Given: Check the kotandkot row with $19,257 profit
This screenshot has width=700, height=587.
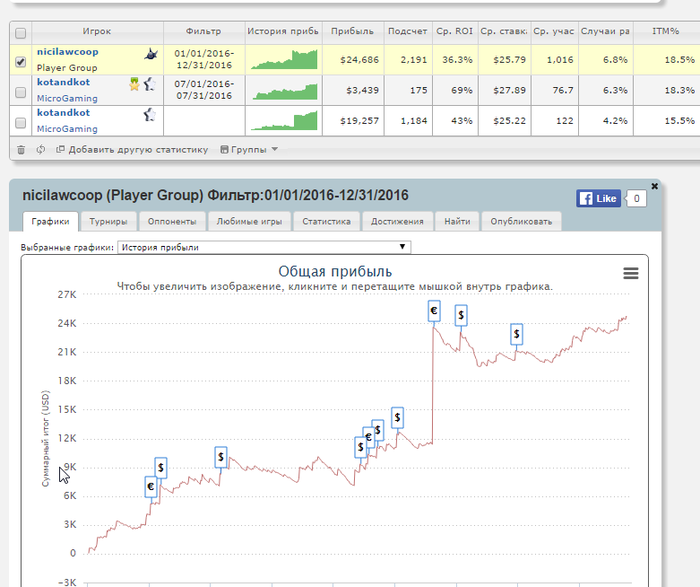Looking at the screenshot, I should coord(21,123).
